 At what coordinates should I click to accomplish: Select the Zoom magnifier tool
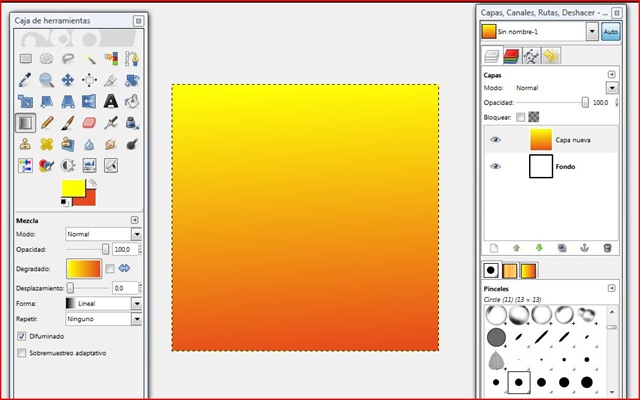pyautogui.click(x=47, y=80)
